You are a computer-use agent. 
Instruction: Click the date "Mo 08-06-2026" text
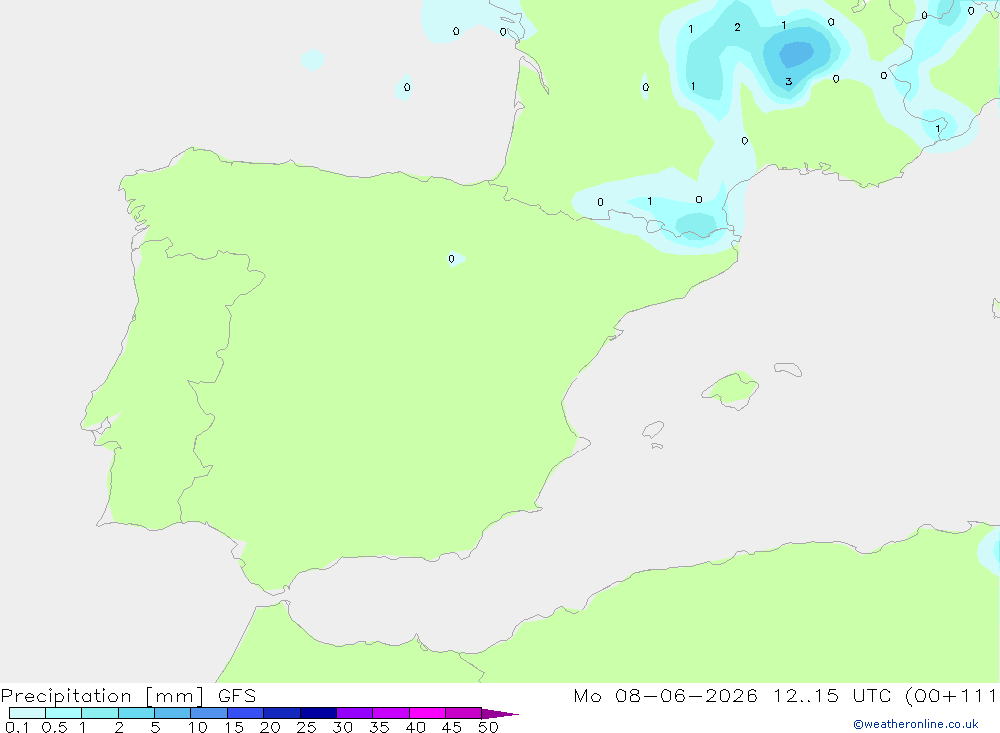tap(665, 696)
